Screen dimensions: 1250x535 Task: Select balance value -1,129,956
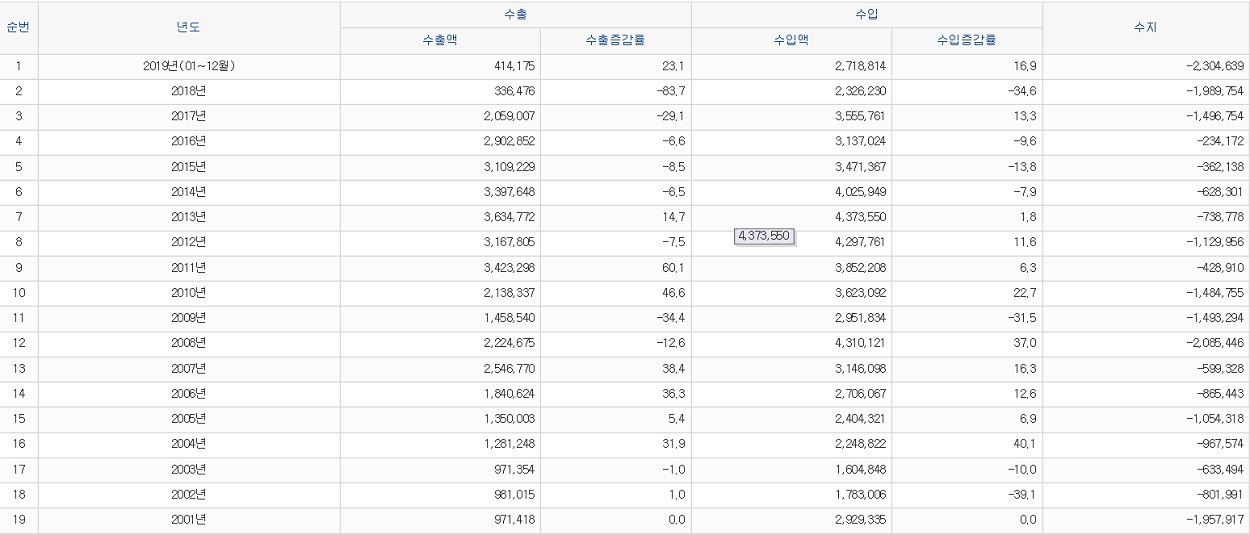pyautogui.click(x=1216, y=243)
